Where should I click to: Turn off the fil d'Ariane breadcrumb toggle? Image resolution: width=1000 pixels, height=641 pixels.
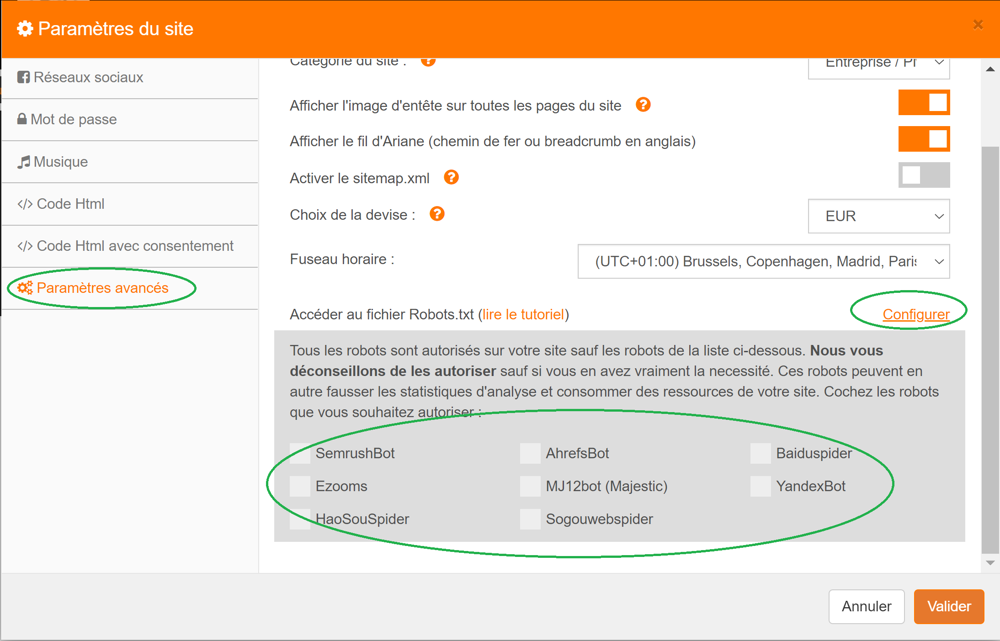coord(923,139)
